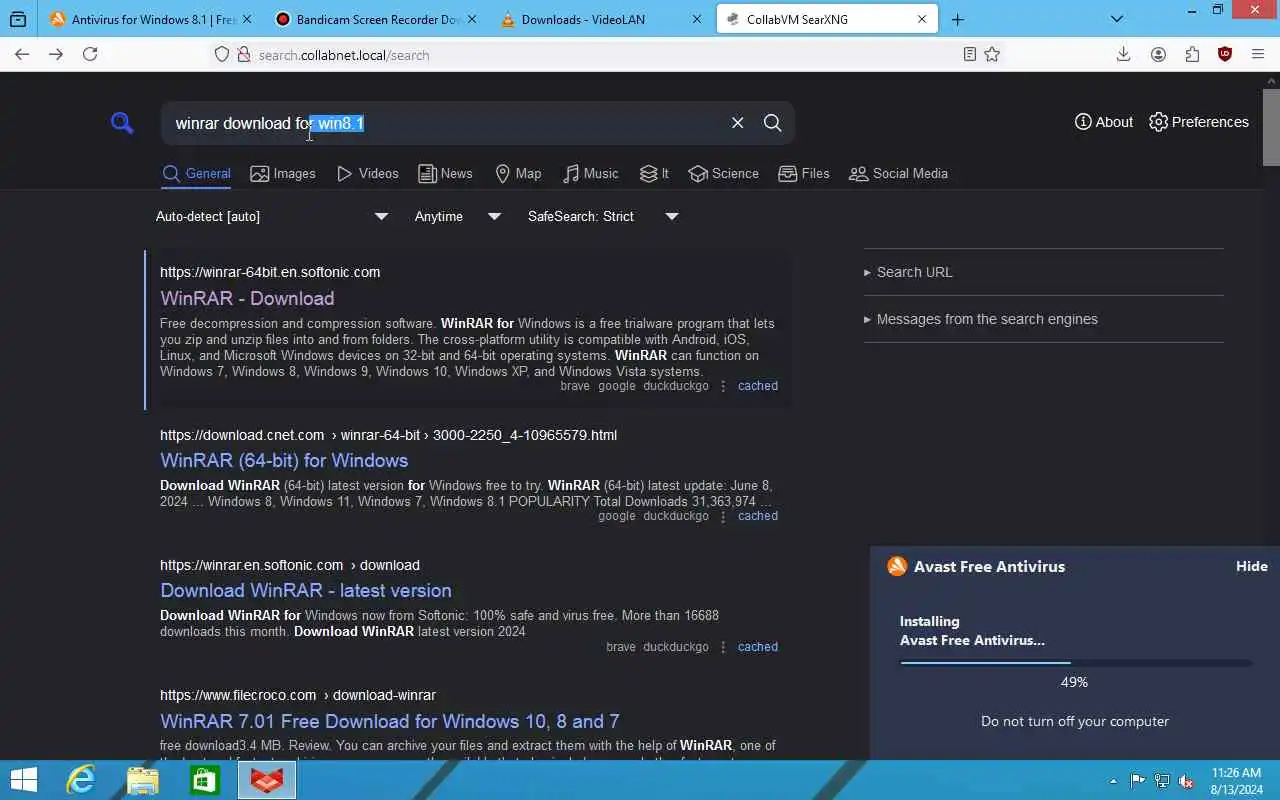This screenshot has height=800, width=1280.
Task: Open the Windows Start button
Action: pyautogui.click(x=23, y=780)
